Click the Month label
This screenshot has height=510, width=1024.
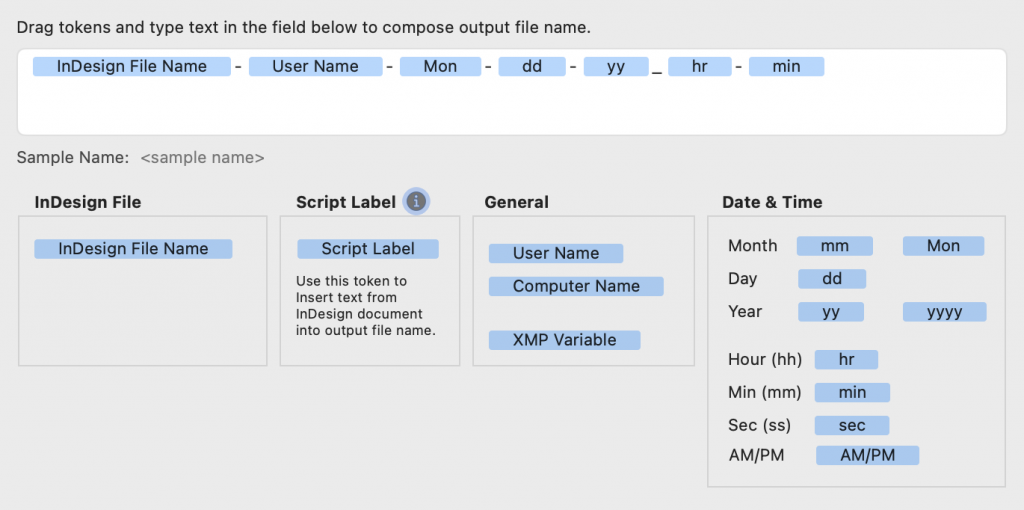click(x=753, y=246)
